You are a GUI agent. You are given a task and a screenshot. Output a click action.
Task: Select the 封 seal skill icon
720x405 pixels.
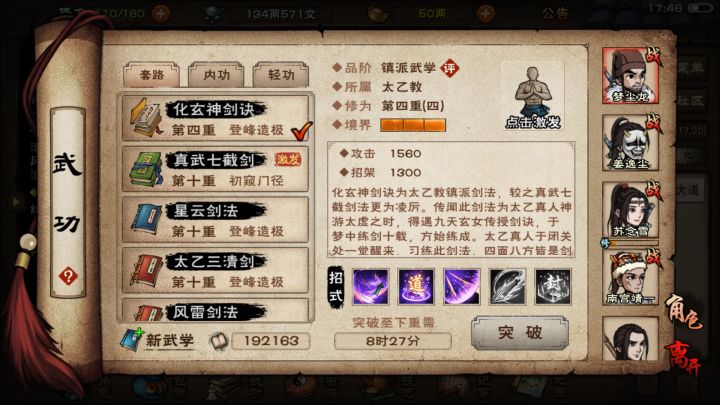pyautogui.click(x=553, y=287)
